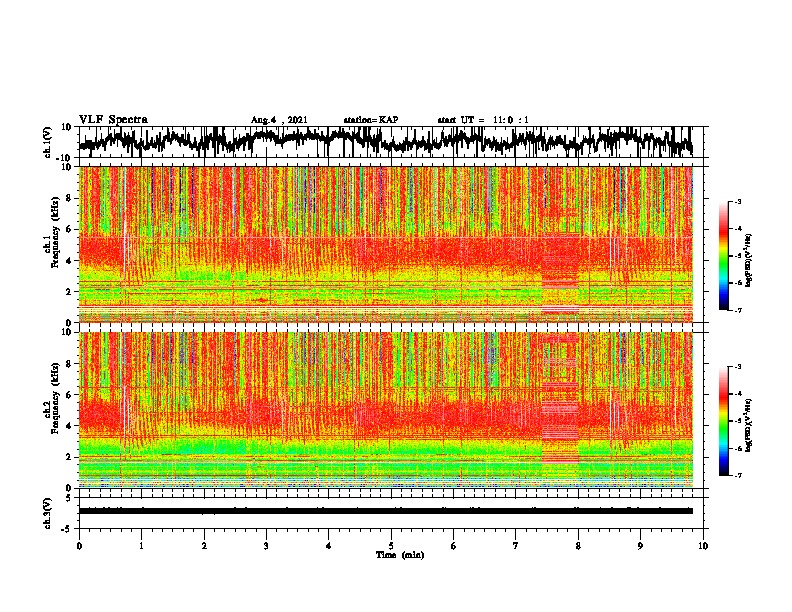
Task: Click time axis tick label "8"
Action: pos(578,546)
